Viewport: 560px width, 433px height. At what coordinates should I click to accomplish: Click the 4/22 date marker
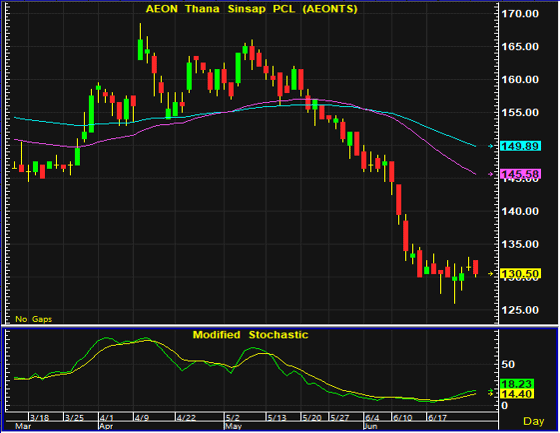pyautogui.click(x=186, y=418)
